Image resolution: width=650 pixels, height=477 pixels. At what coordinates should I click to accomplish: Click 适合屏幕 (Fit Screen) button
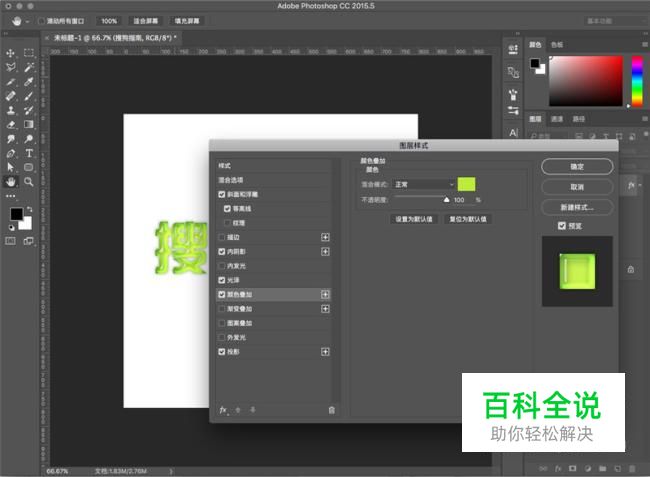coord(146,21)
